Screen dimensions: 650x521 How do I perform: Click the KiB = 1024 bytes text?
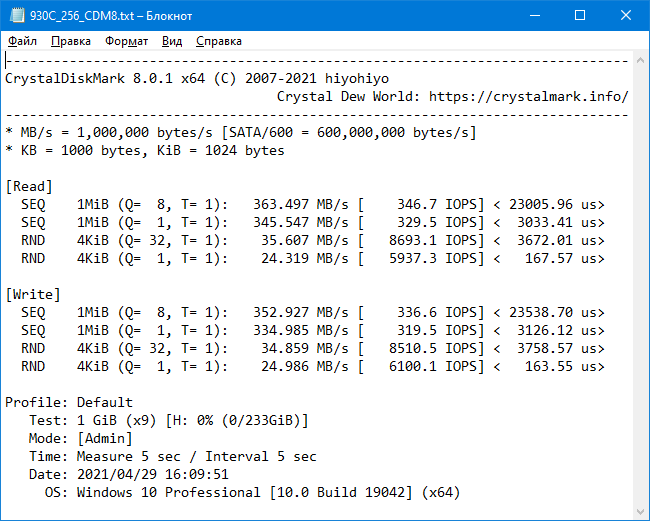(221, 150)
